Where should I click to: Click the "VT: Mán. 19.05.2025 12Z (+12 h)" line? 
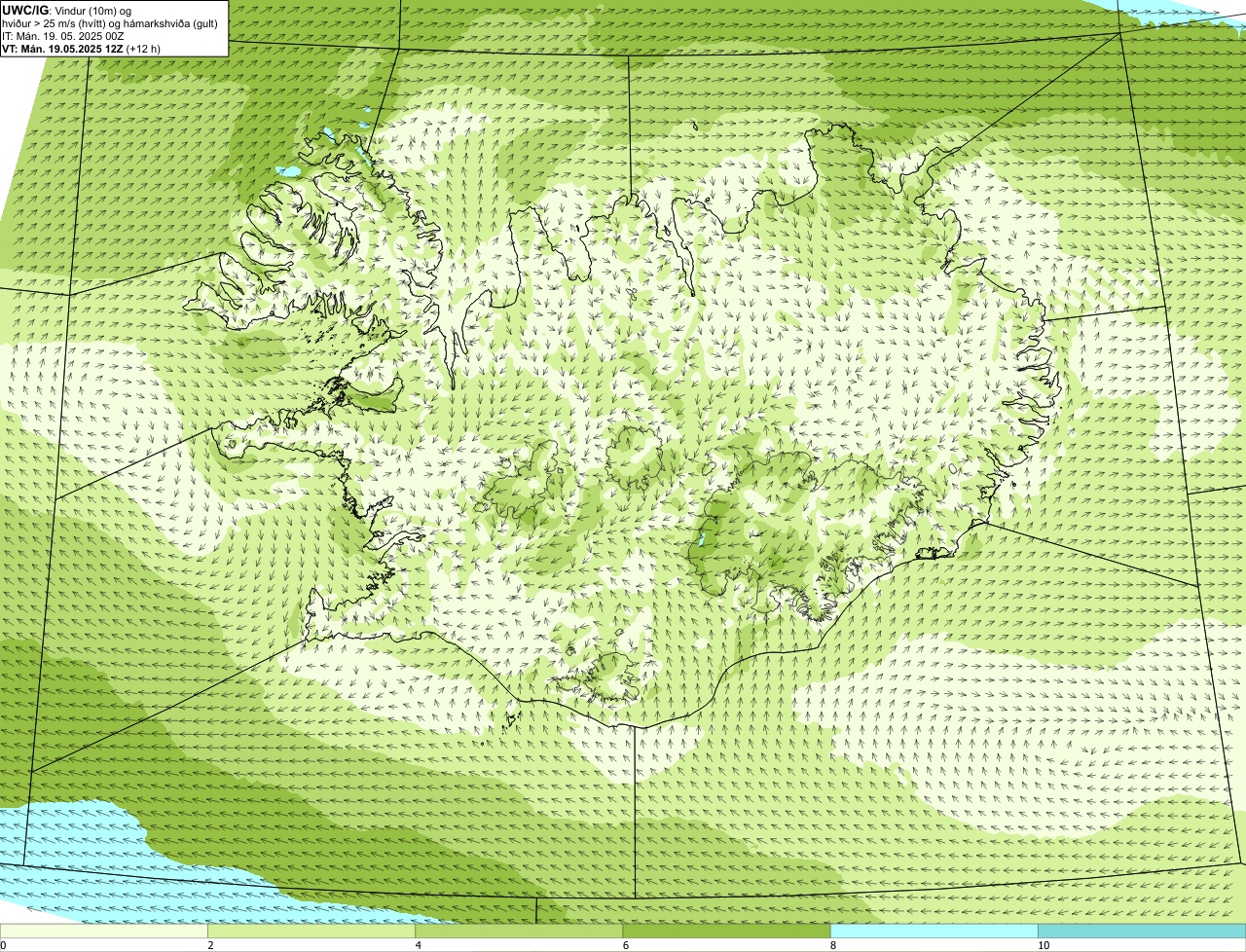click(80, 49)
